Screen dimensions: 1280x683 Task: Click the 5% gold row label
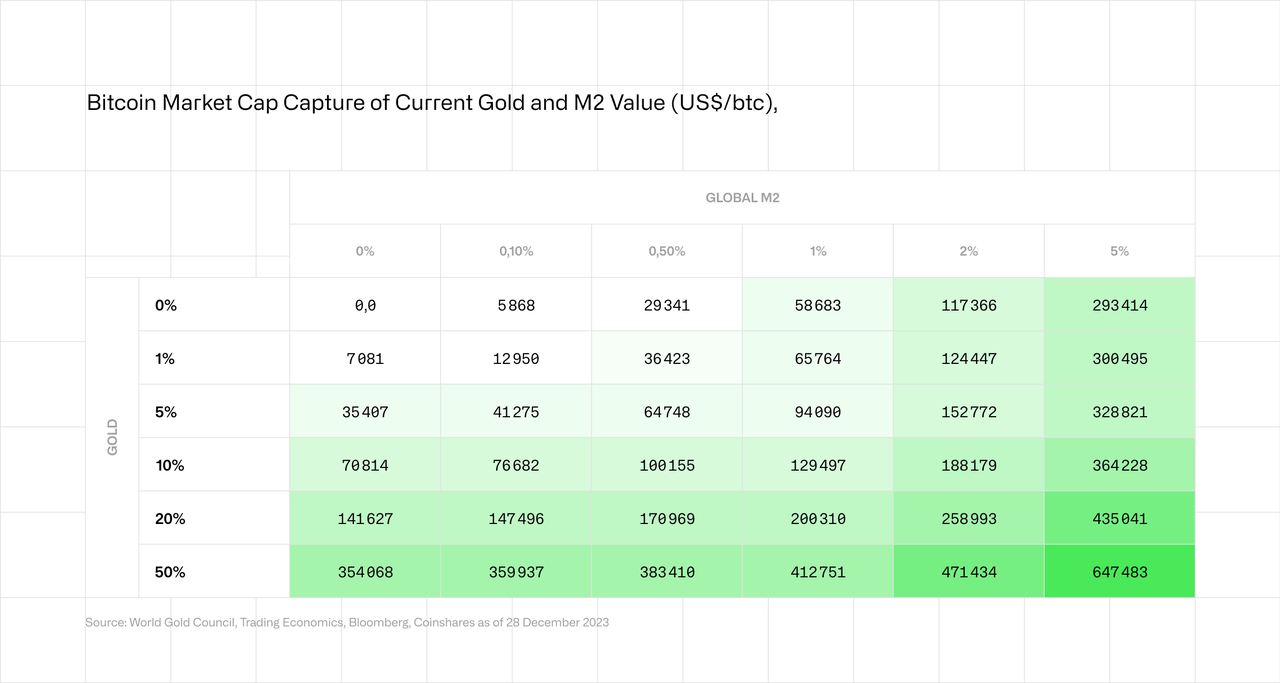click(x=166, y=411)
